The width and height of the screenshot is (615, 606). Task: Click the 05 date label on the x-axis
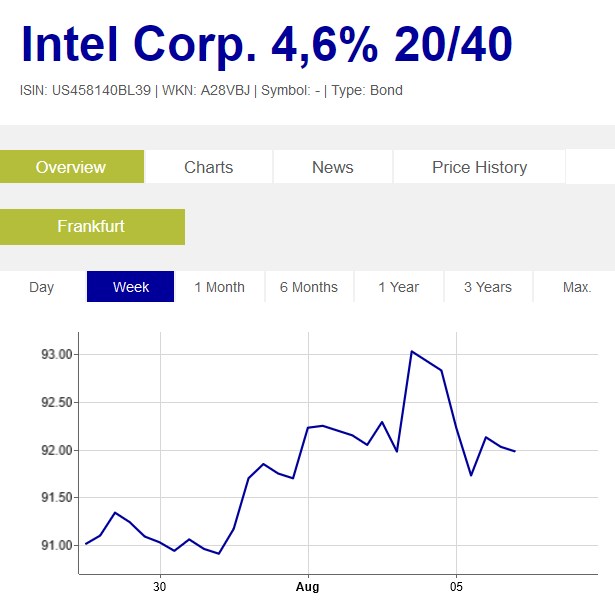click(x=456, y=587)
